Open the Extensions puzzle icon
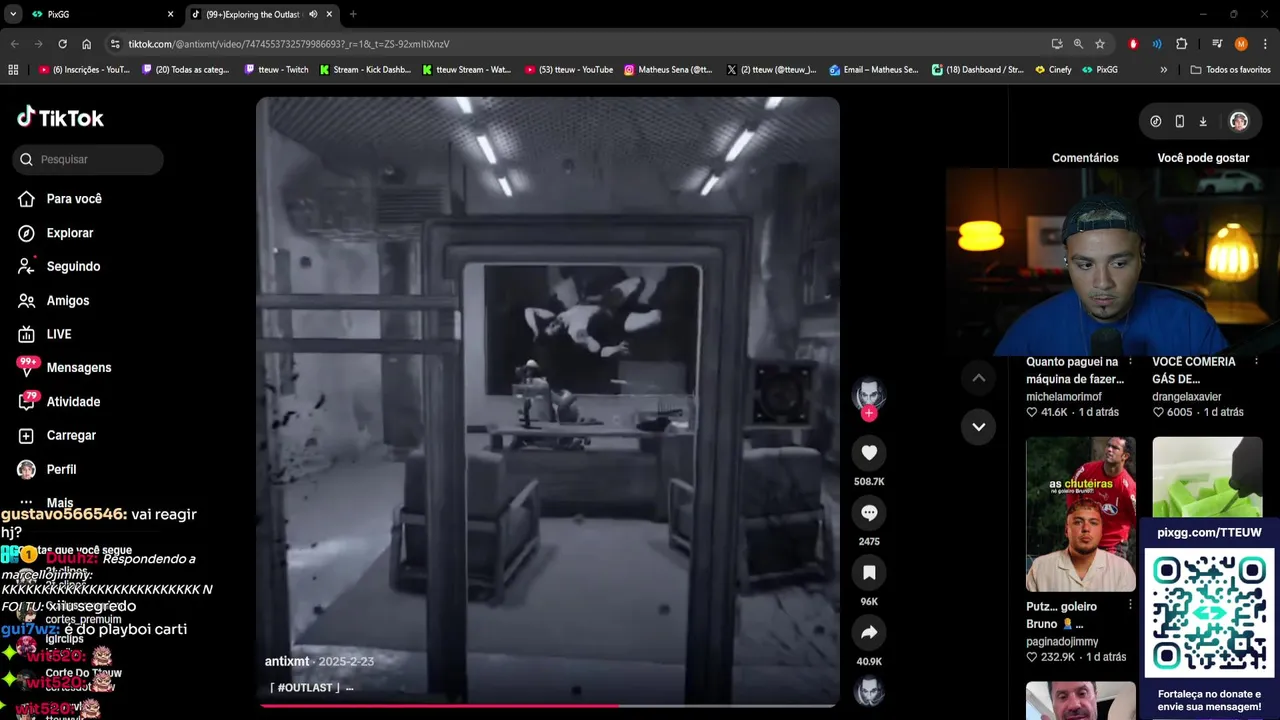This screenshot has height=720, width=1280. 1181,44
